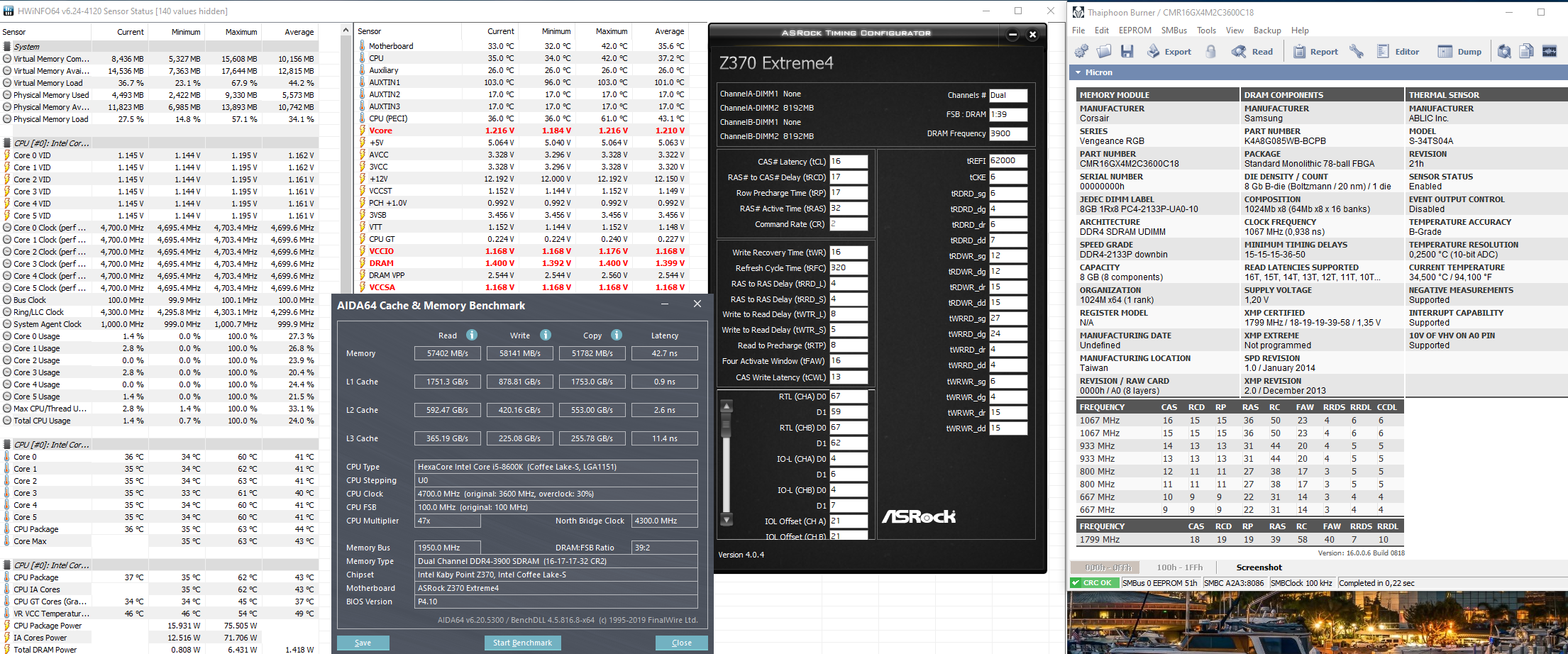The image size is (1568, 654).
Task: Click the Write info icon in AIDA64 benchmark
Action: click(546, 335)
